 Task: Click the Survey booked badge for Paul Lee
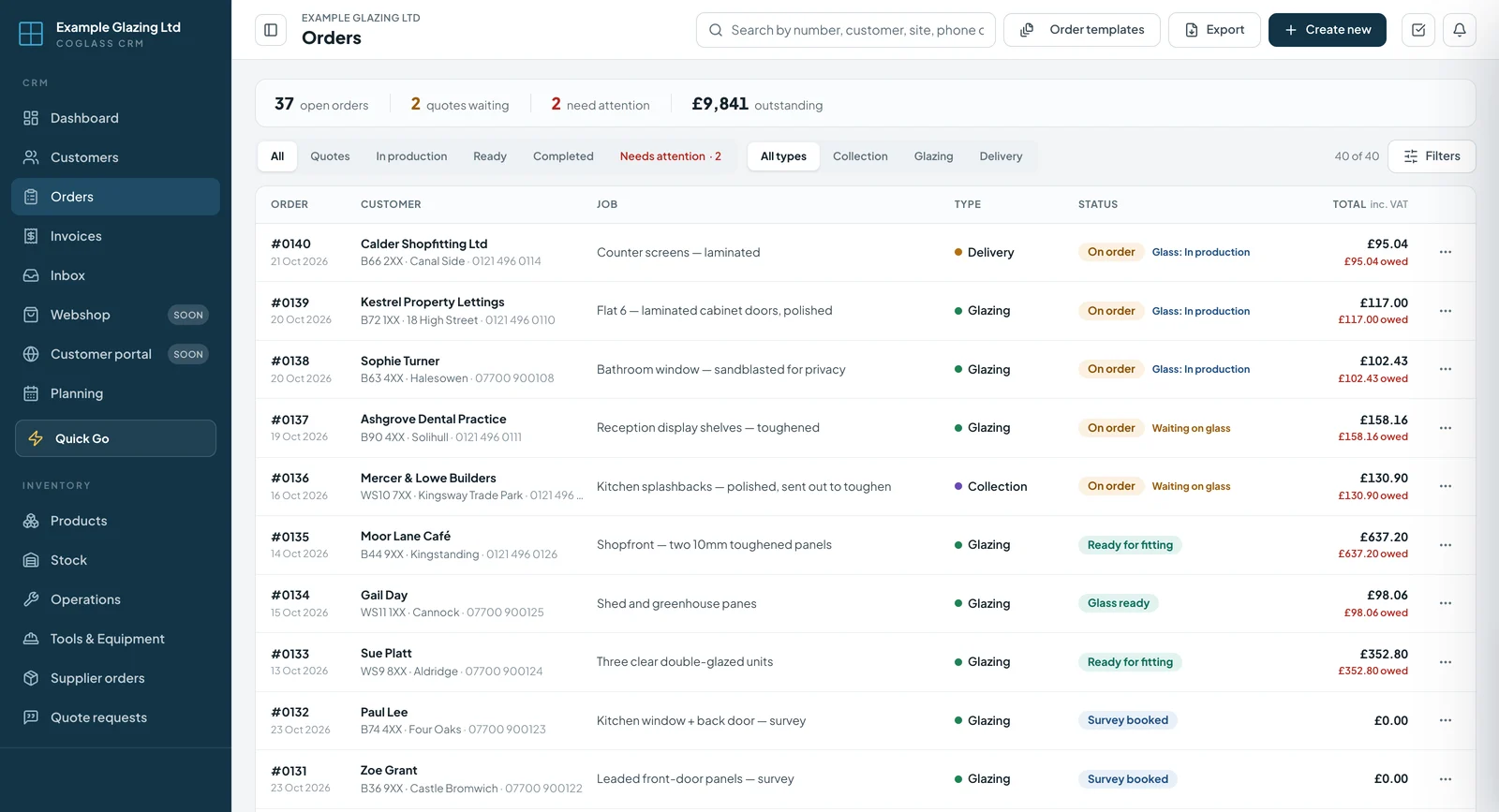pos(1128,720)
